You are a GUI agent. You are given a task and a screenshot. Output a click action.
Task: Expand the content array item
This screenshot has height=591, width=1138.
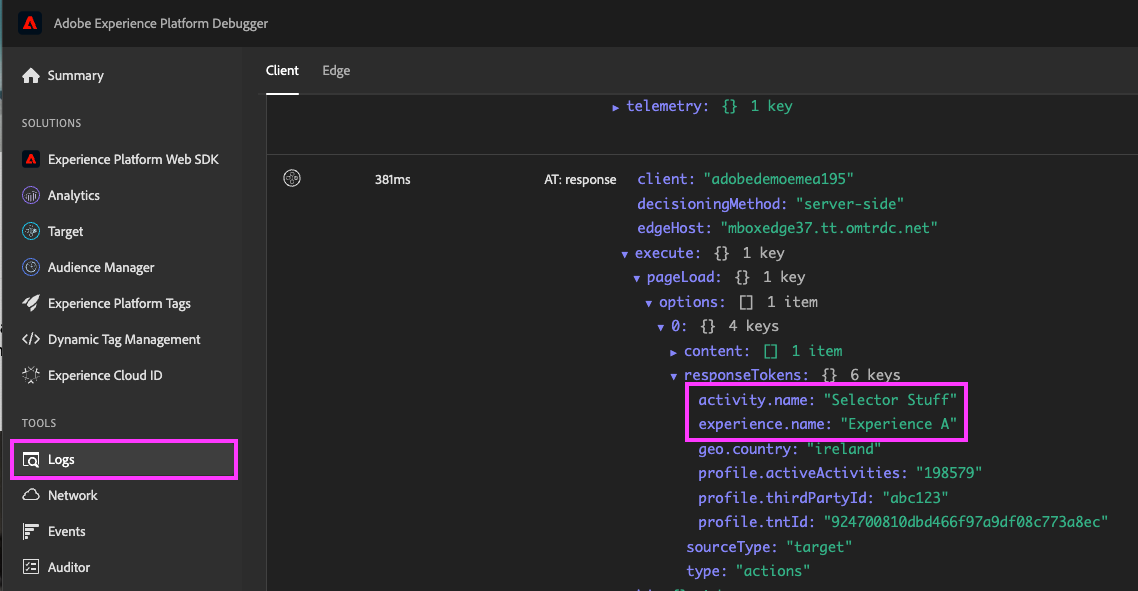[x=673, y=351]
